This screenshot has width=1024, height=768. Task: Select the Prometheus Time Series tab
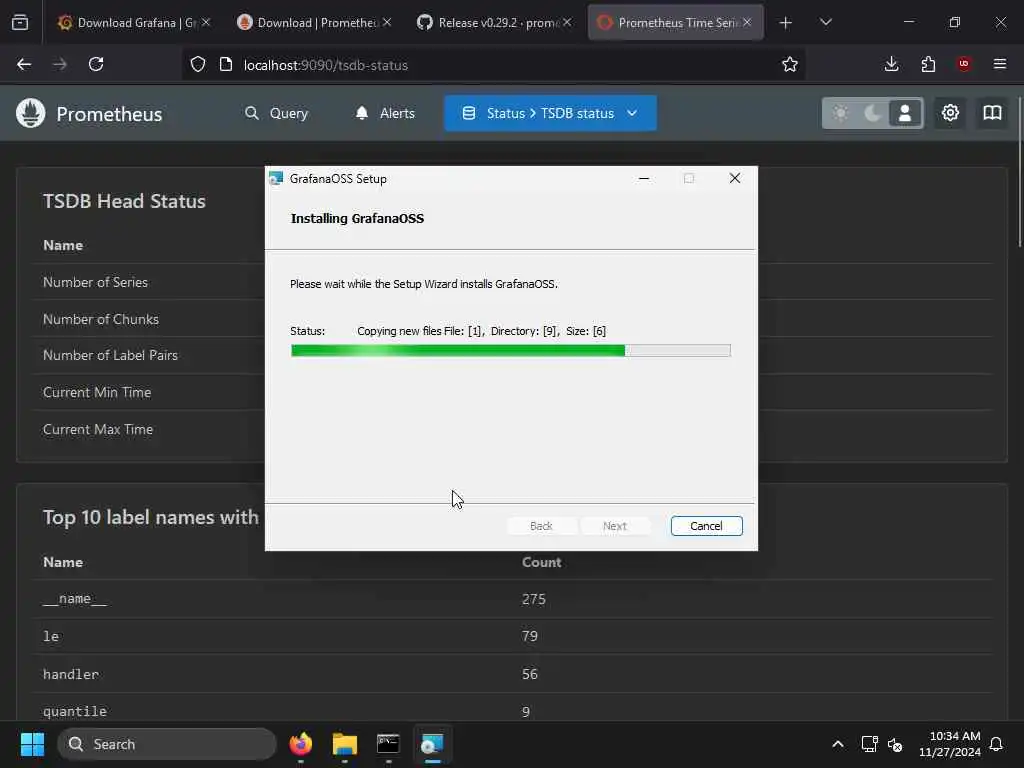675,22
